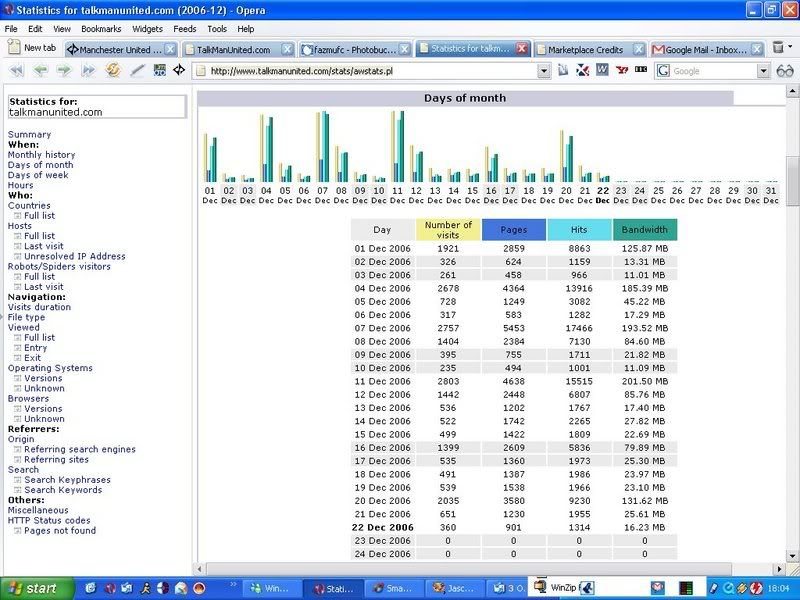Click the Wikipedia W search icon
This screenshot has width=800, height=600.
pyautogui.click(x=602, y=71)
